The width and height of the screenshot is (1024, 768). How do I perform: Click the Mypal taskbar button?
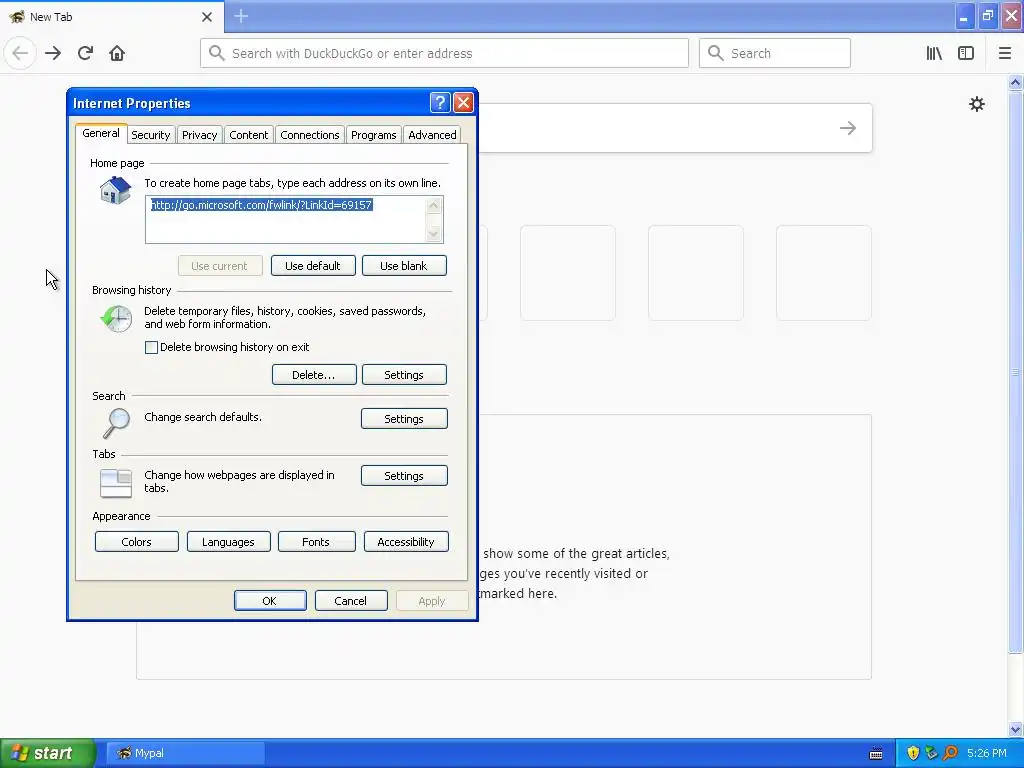[185, 753]
